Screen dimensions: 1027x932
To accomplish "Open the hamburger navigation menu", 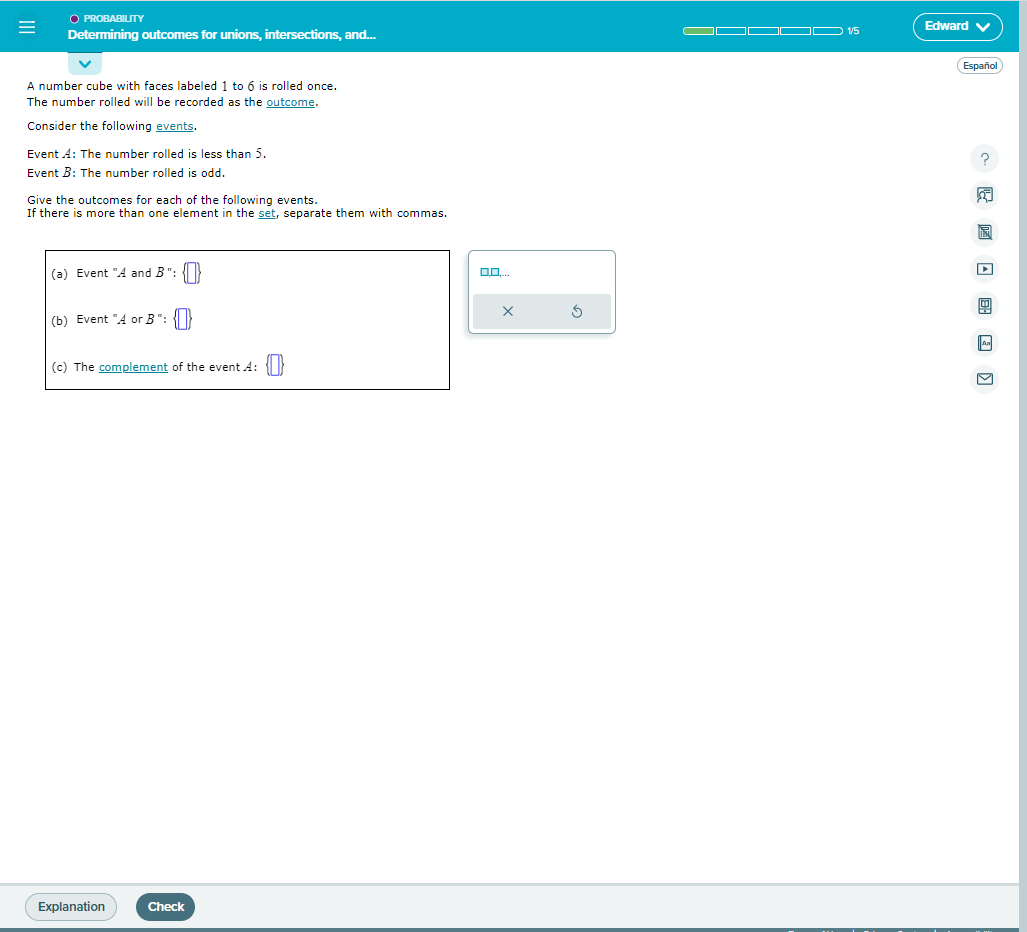I will pyautogui.click(x=27, y=27).
